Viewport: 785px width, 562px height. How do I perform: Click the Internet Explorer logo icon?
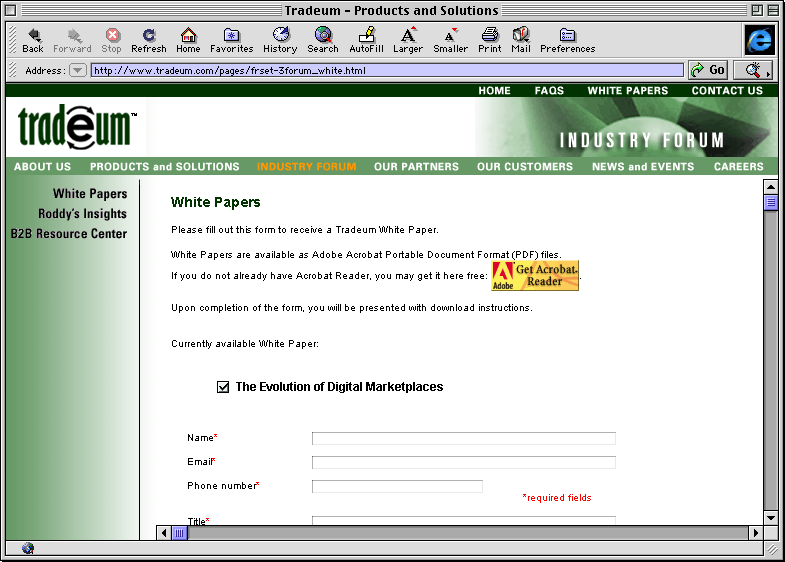click(x=759, y=40)
